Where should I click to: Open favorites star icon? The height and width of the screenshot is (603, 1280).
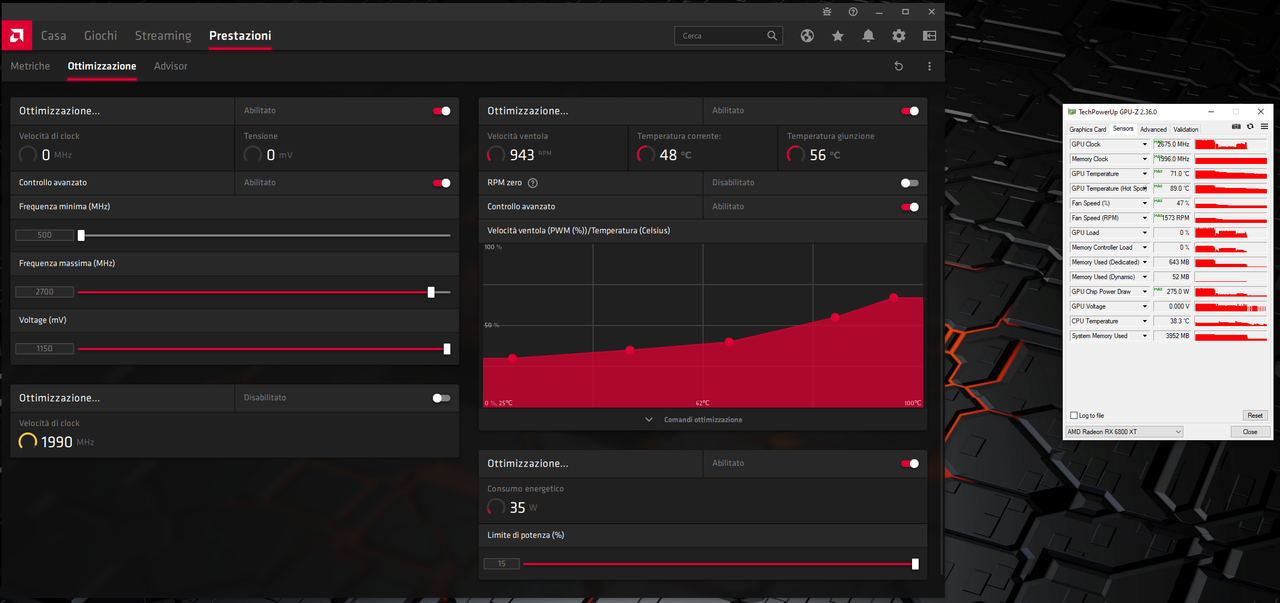click(838, 36)
